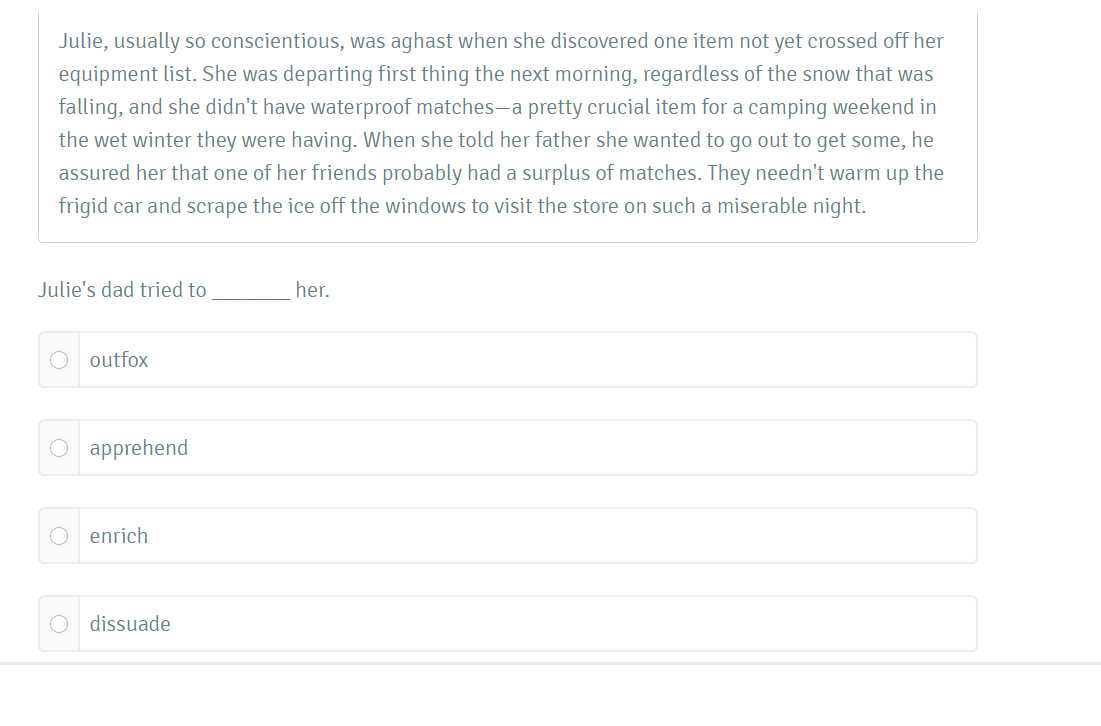Click the 'apprehend' answer label text
The height and width of the screenshot is (726, 1101).
click(x=139, y=449)
